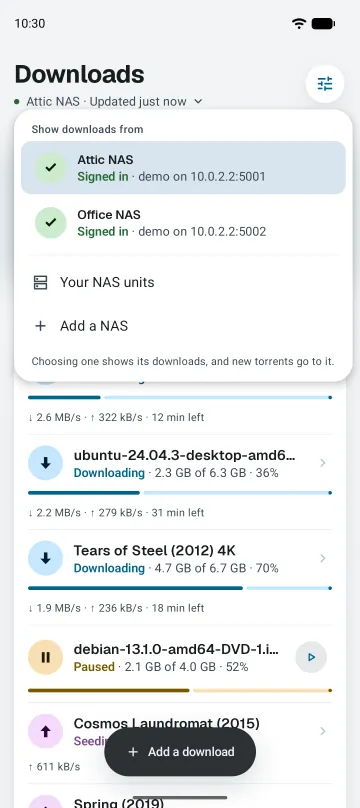Click the debian pause status icon
The width and height of the screenshot is (360, 808).
[45, 657]
